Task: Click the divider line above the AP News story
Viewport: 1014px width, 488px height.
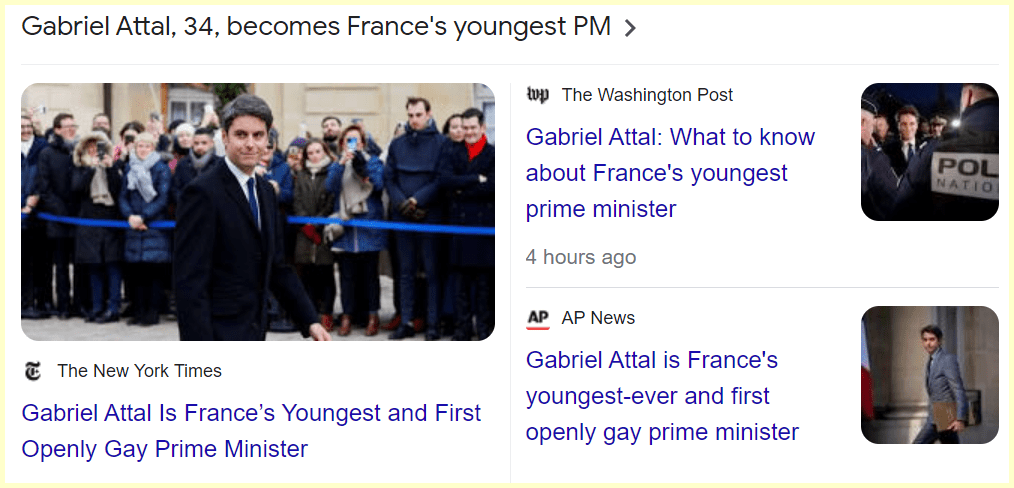Action: (762, 288)
